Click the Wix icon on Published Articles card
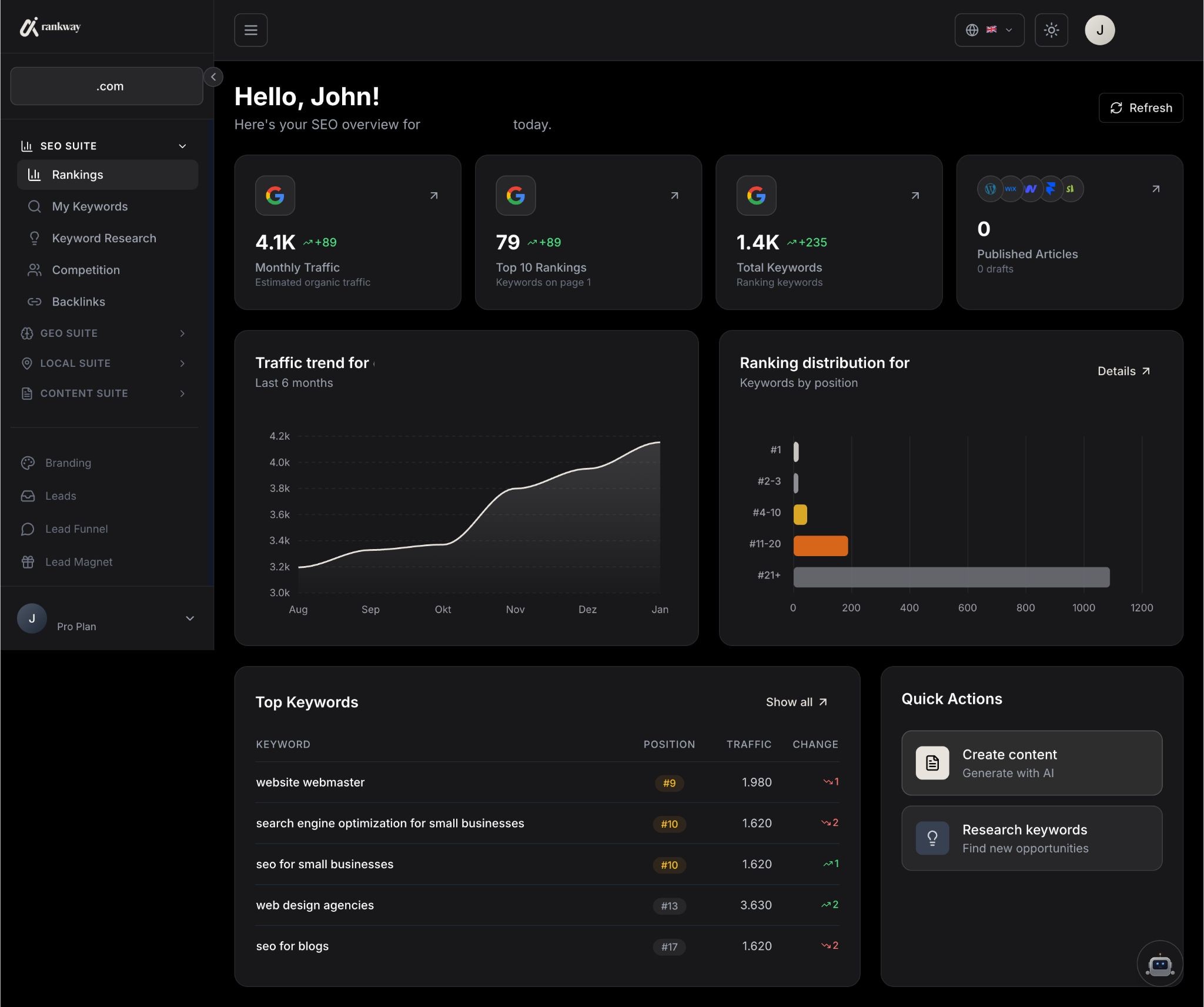 pos(1009,188)
